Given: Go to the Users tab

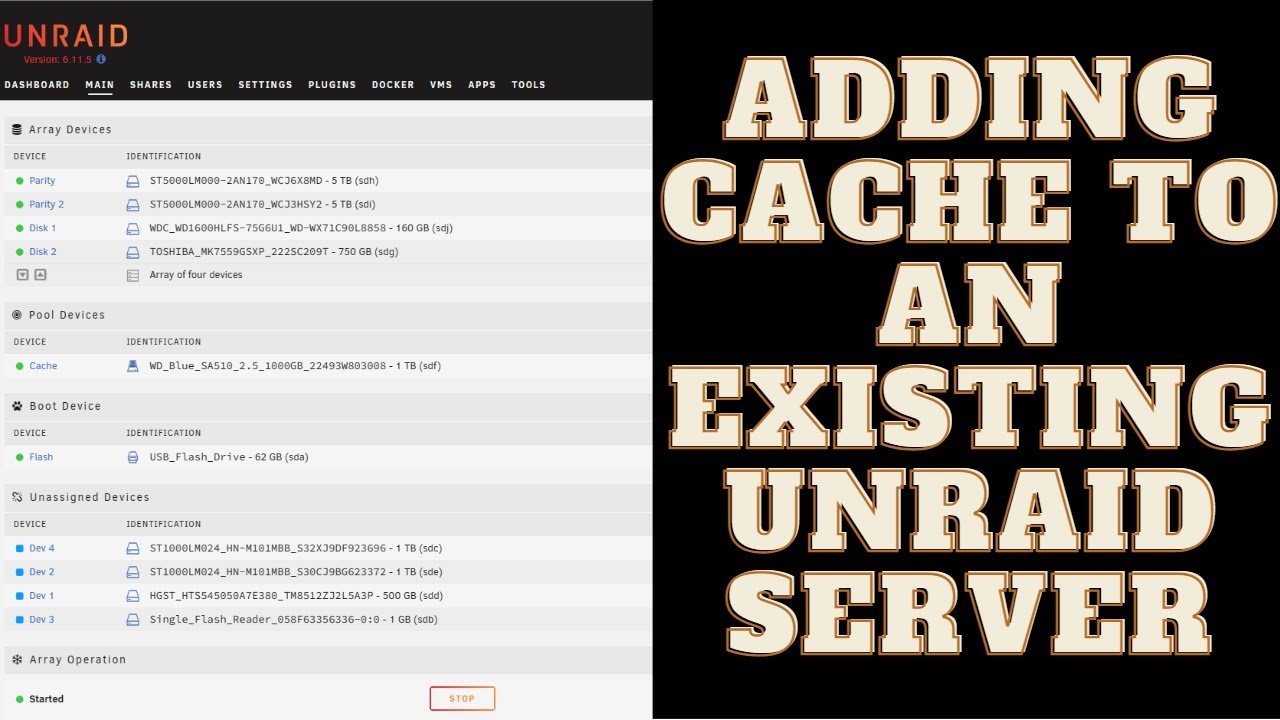Looking at the screenshot, I should pos(205,85).
